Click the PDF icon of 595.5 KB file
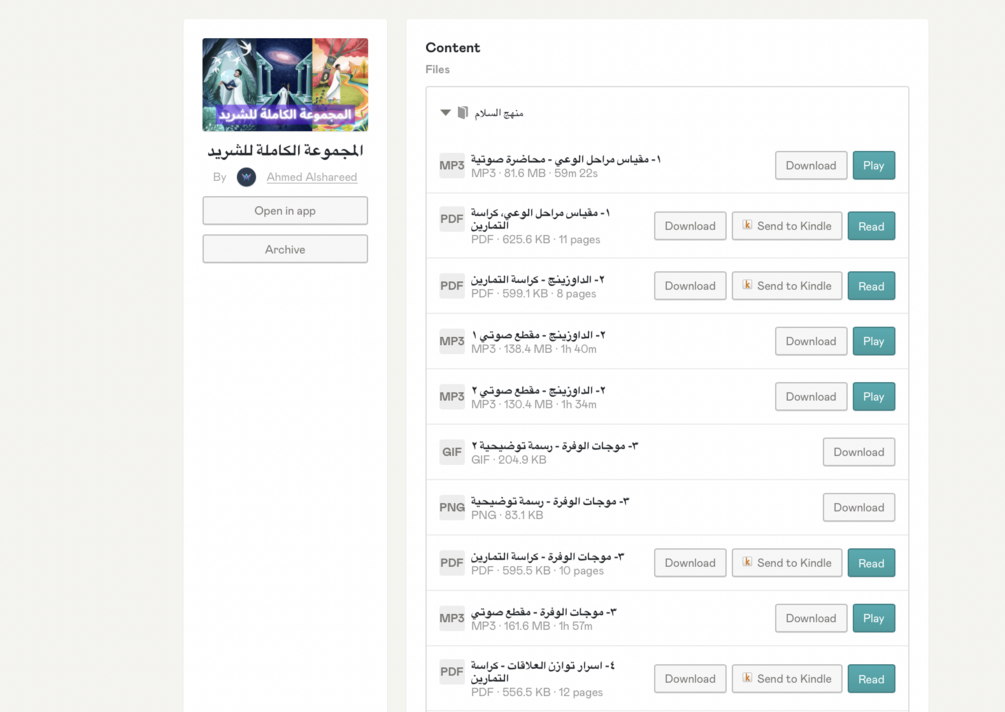 pyautogui.click(x=452, y=563)
